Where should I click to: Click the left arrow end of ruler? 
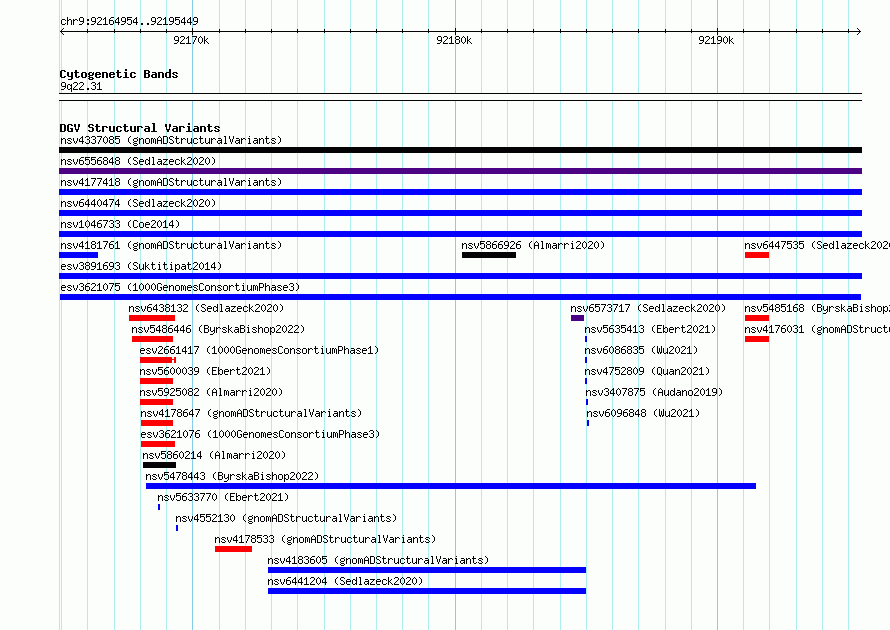point(62,32)
